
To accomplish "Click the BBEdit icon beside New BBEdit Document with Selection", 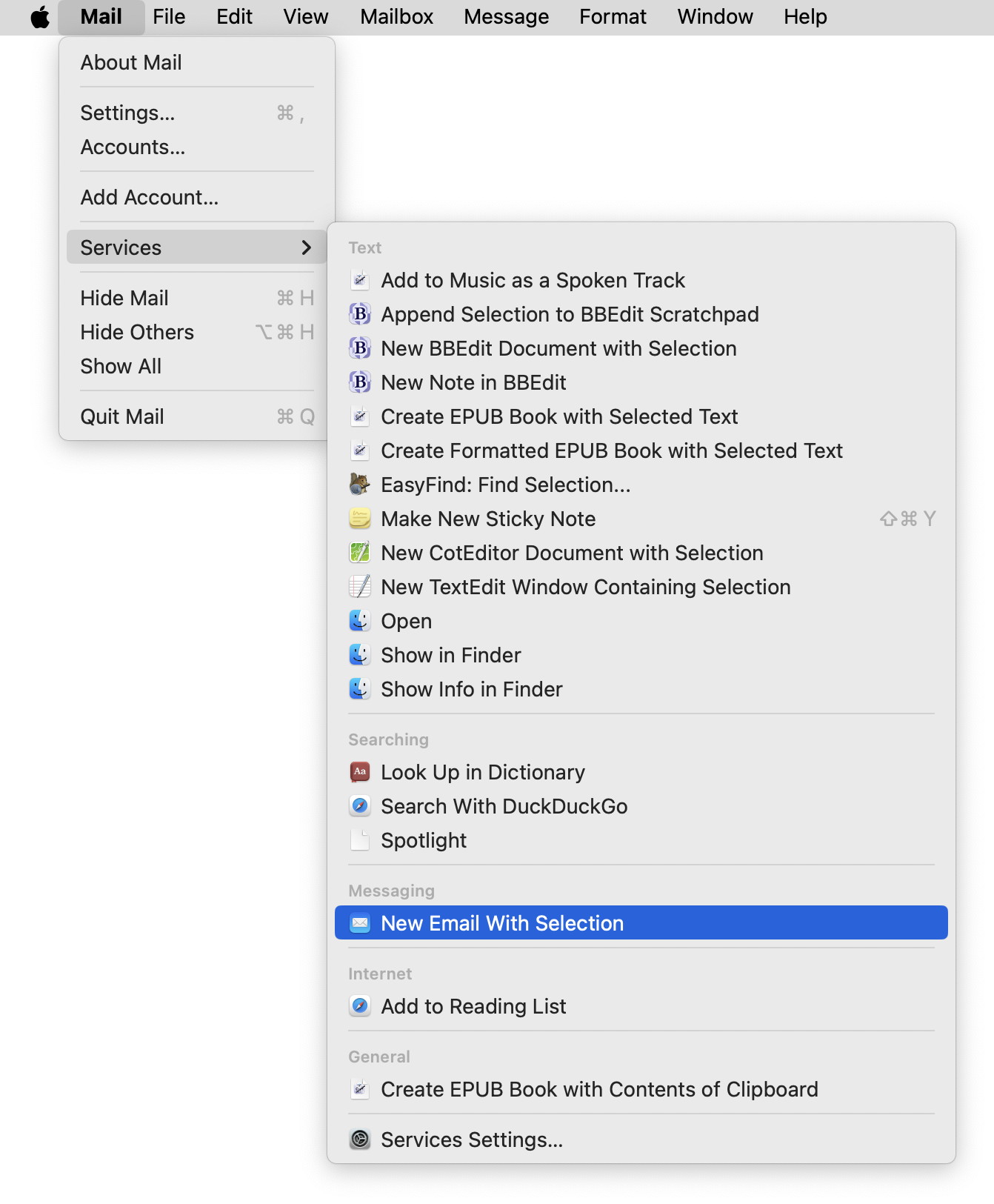I will (360, 348).
